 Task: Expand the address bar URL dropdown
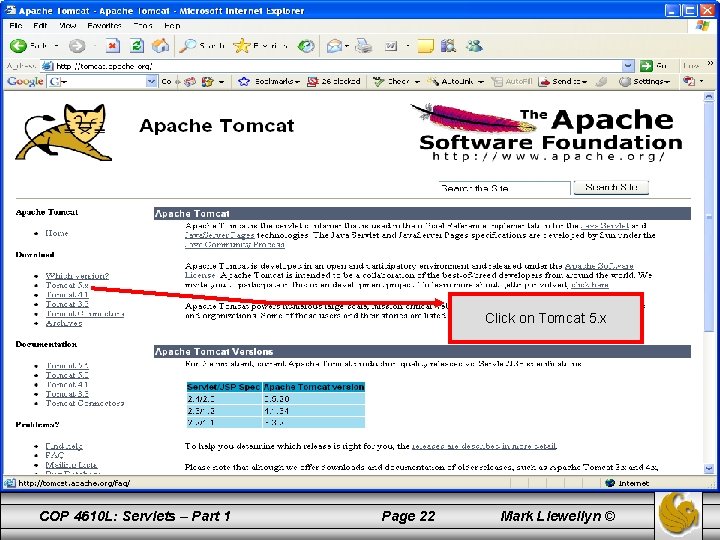coord(628,66)
